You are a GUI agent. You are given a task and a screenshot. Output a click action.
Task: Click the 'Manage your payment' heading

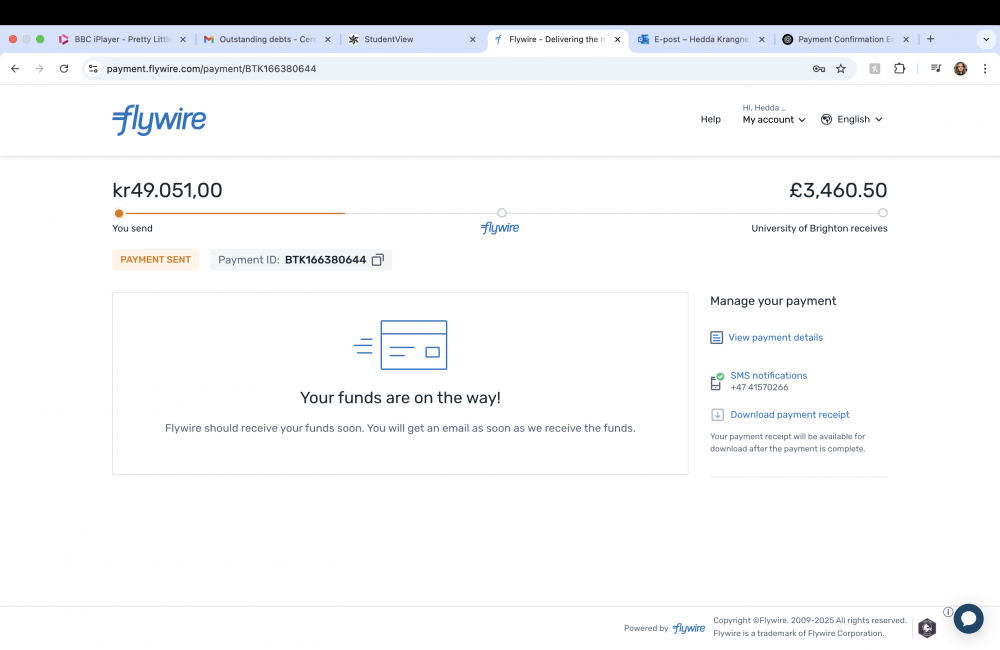coord(773,301)
